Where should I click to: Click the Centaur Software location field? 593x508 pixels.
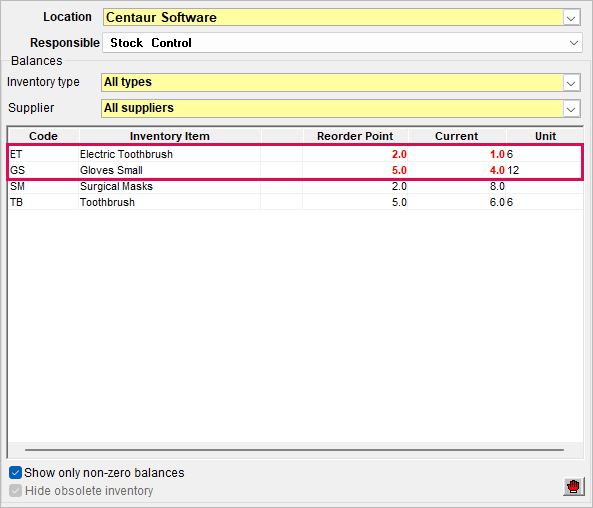point(333,18)
